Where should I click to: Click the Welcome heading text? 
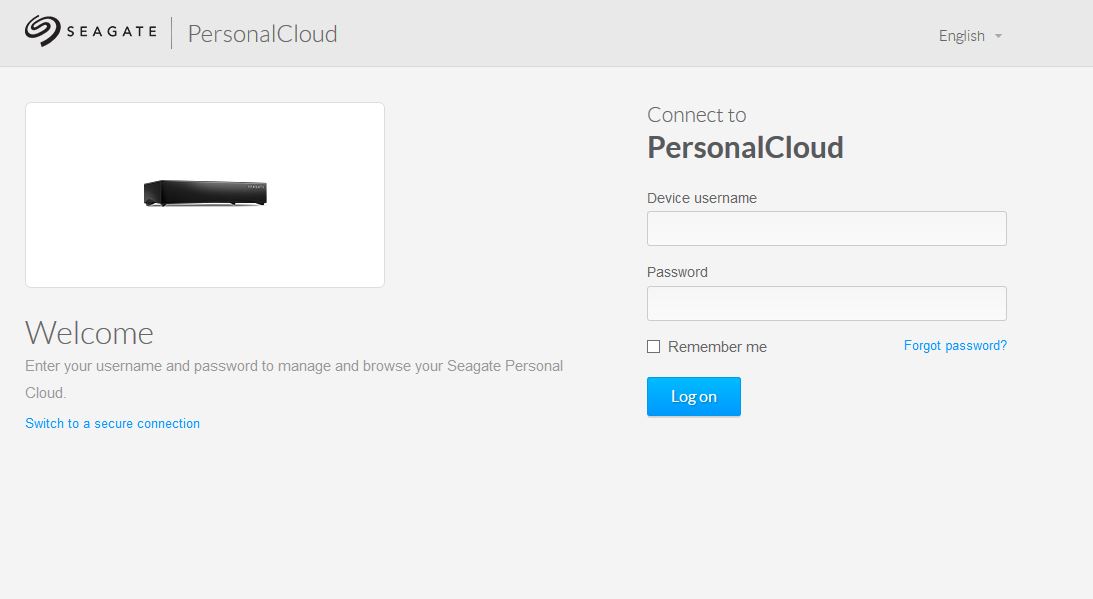(x=89, y=333)
